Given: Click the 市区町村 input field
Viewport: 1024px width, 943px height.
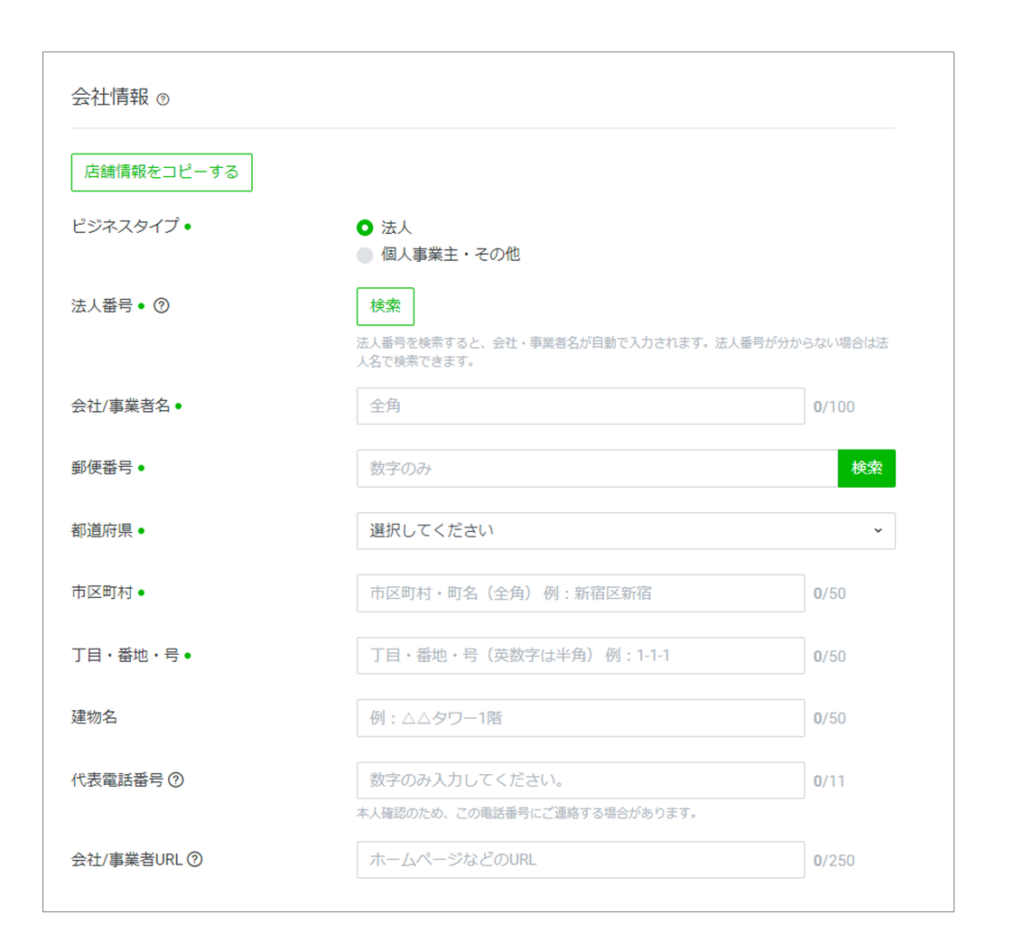Looking at the screenshot, I should [x=580, y=593].
